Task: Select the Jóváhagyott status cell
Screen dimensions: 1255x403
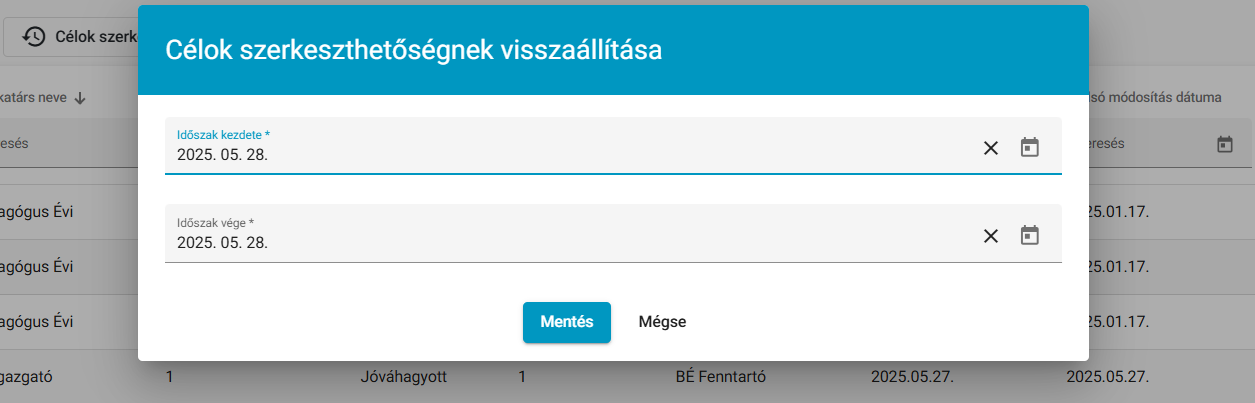Action: click(x=403, y=377)
